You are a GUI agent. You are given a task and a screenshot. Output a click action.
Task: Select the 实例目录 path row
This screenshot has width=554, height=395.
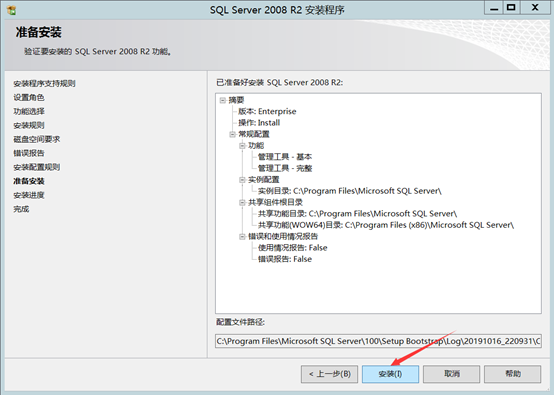coord(350,191)
